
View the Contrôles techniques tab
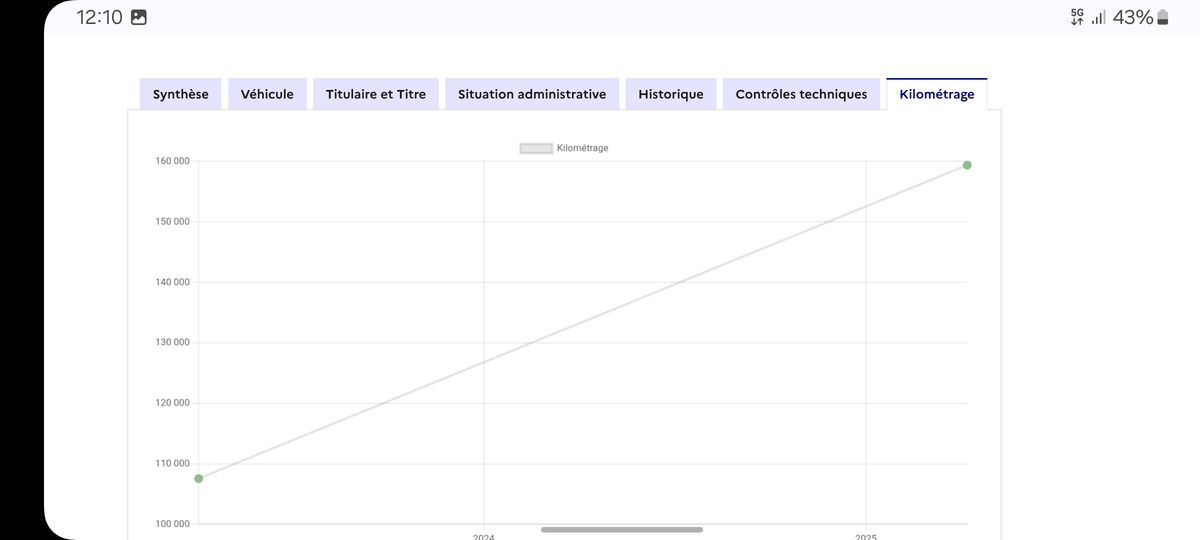801,94
